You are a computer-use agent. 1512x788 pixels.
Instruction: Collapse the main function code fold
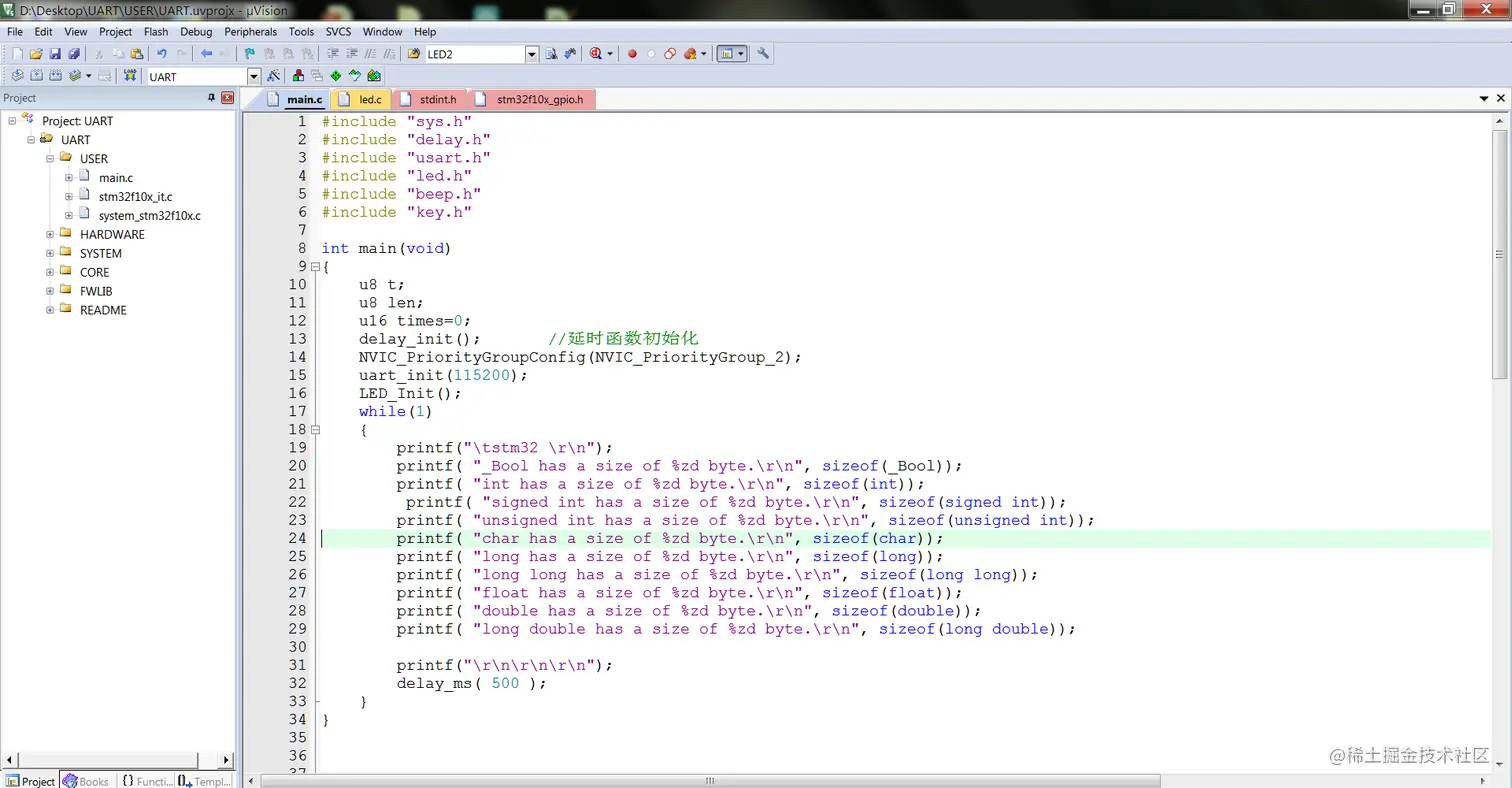[x=315, y=267]
